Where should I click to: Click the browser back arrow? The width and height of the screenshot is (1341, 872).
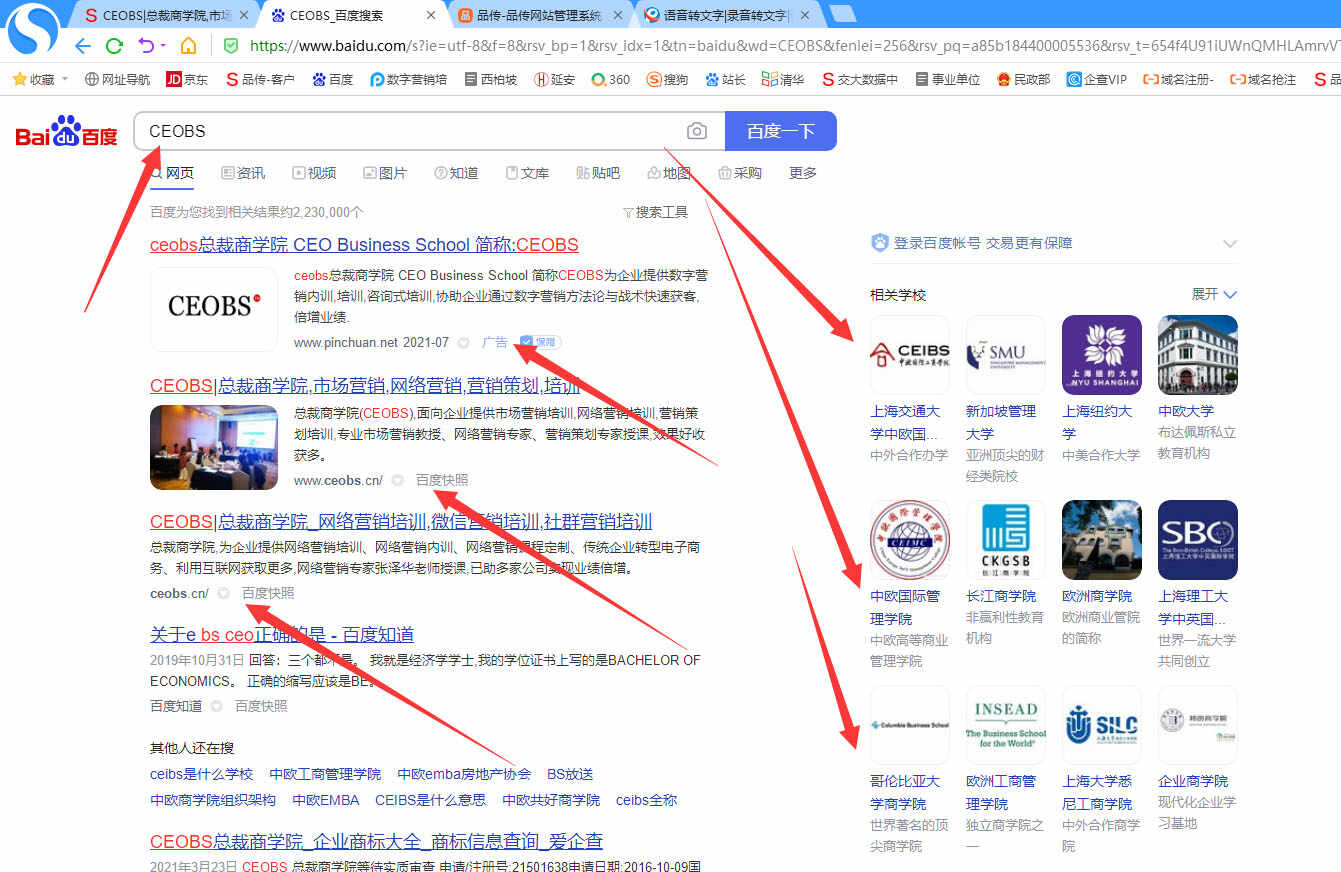tap(83, 46)
